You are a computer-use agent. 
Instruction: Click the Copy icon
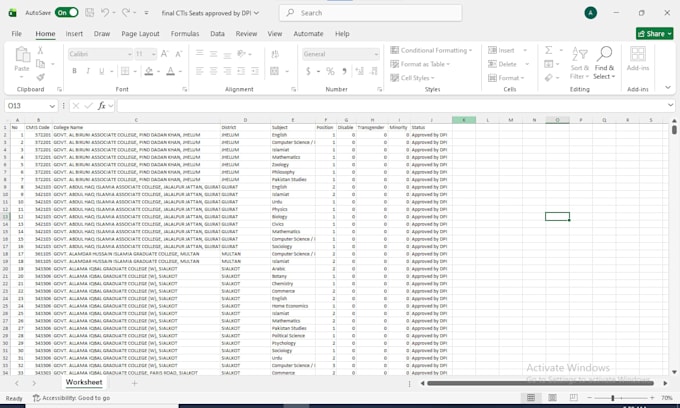tap(40, 64)
